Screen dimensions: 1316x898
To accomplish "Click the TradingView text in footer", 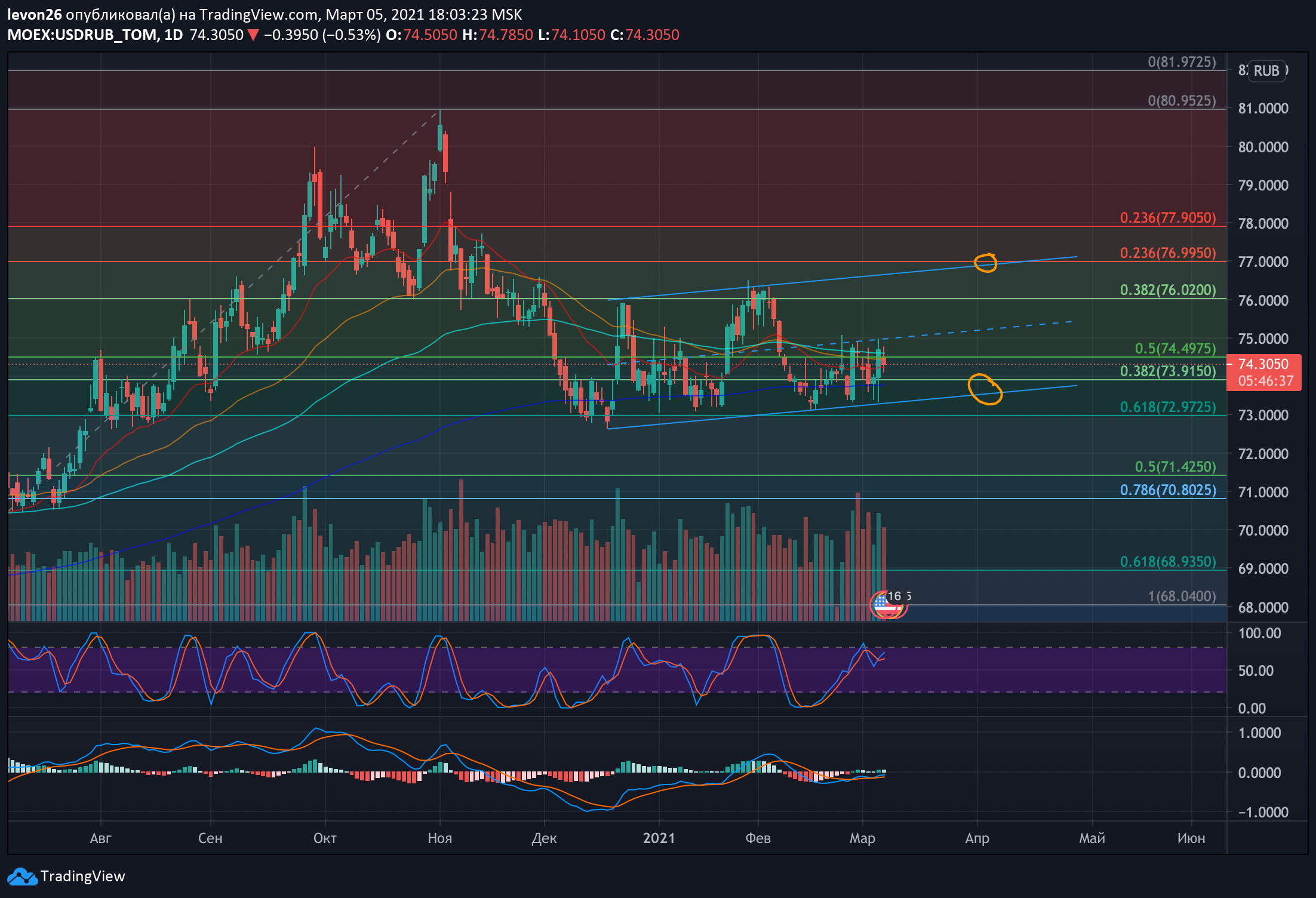I will coord(82,877).
